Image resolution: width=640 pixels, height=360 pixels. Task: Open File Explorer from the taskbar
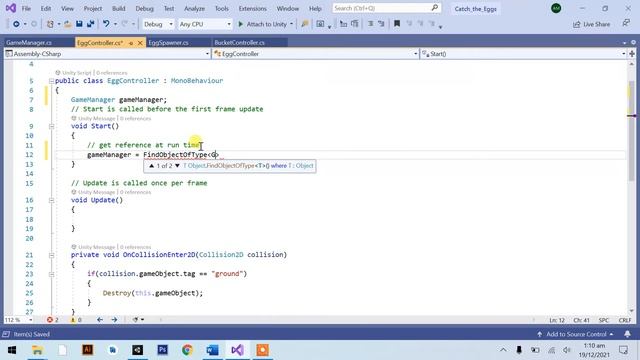click(37, 350)
